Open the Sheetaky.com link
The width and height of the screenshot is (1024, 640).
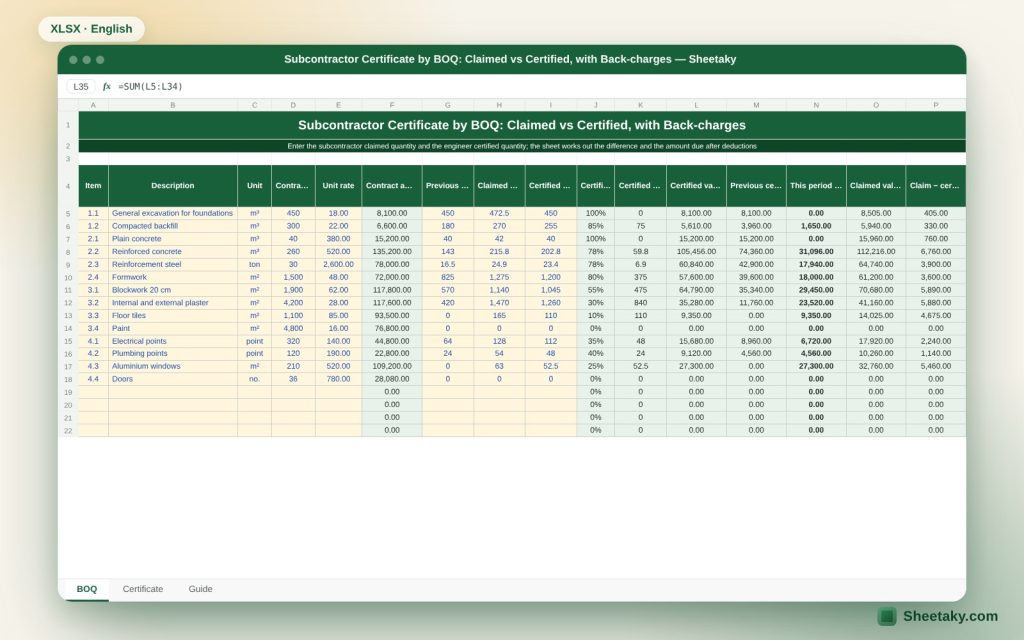click(950, 616)
